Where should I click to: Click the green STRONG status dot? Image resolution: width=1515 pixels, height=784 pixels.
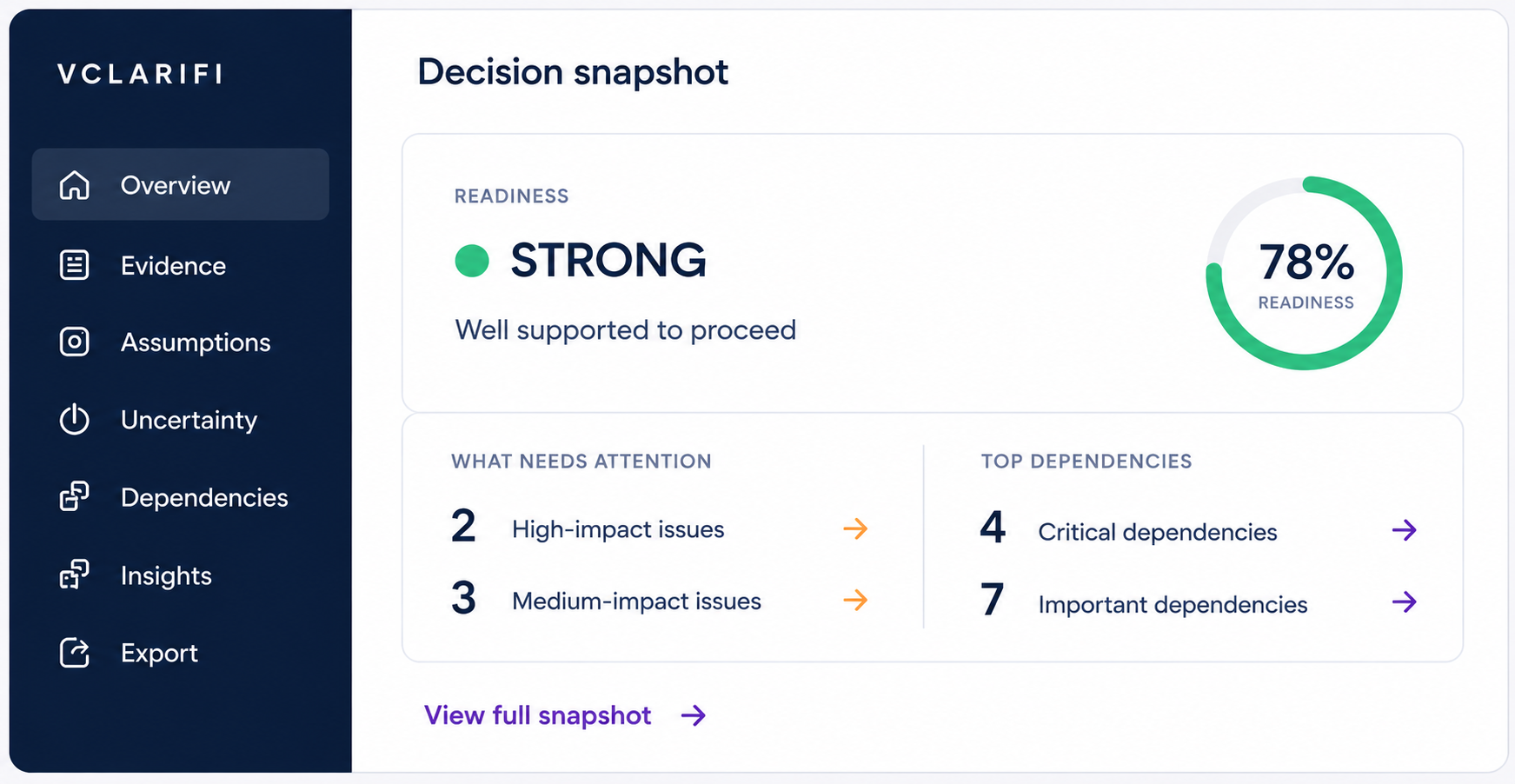pos(472,260)
